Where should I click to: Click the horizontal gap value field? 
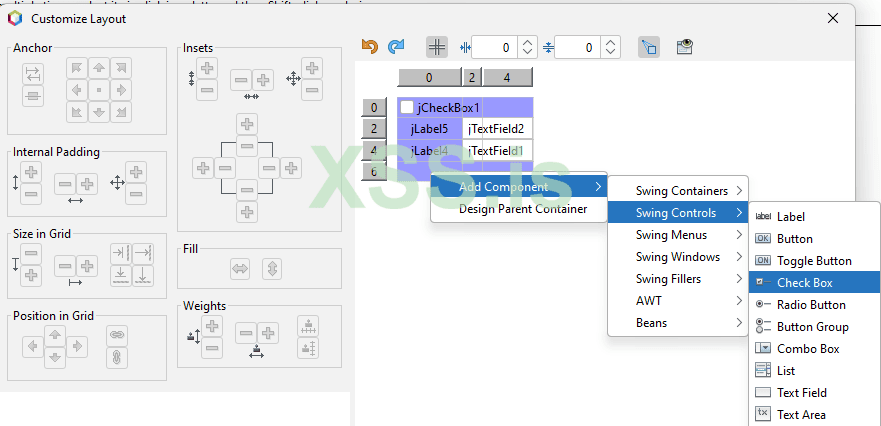point(494,48)
